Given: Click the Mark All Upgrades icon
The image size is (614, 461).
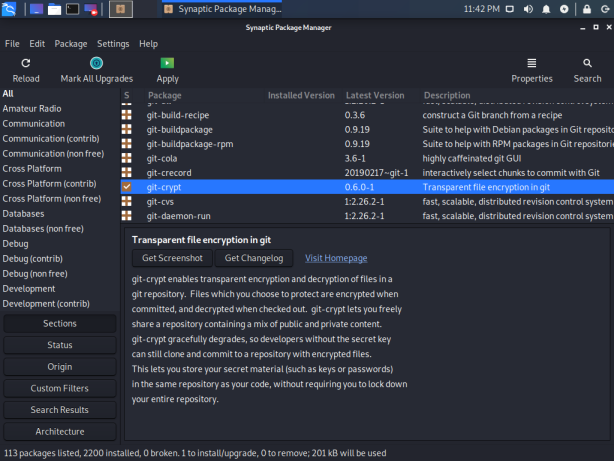Looking at the screenshot, I should click(96, 63).
